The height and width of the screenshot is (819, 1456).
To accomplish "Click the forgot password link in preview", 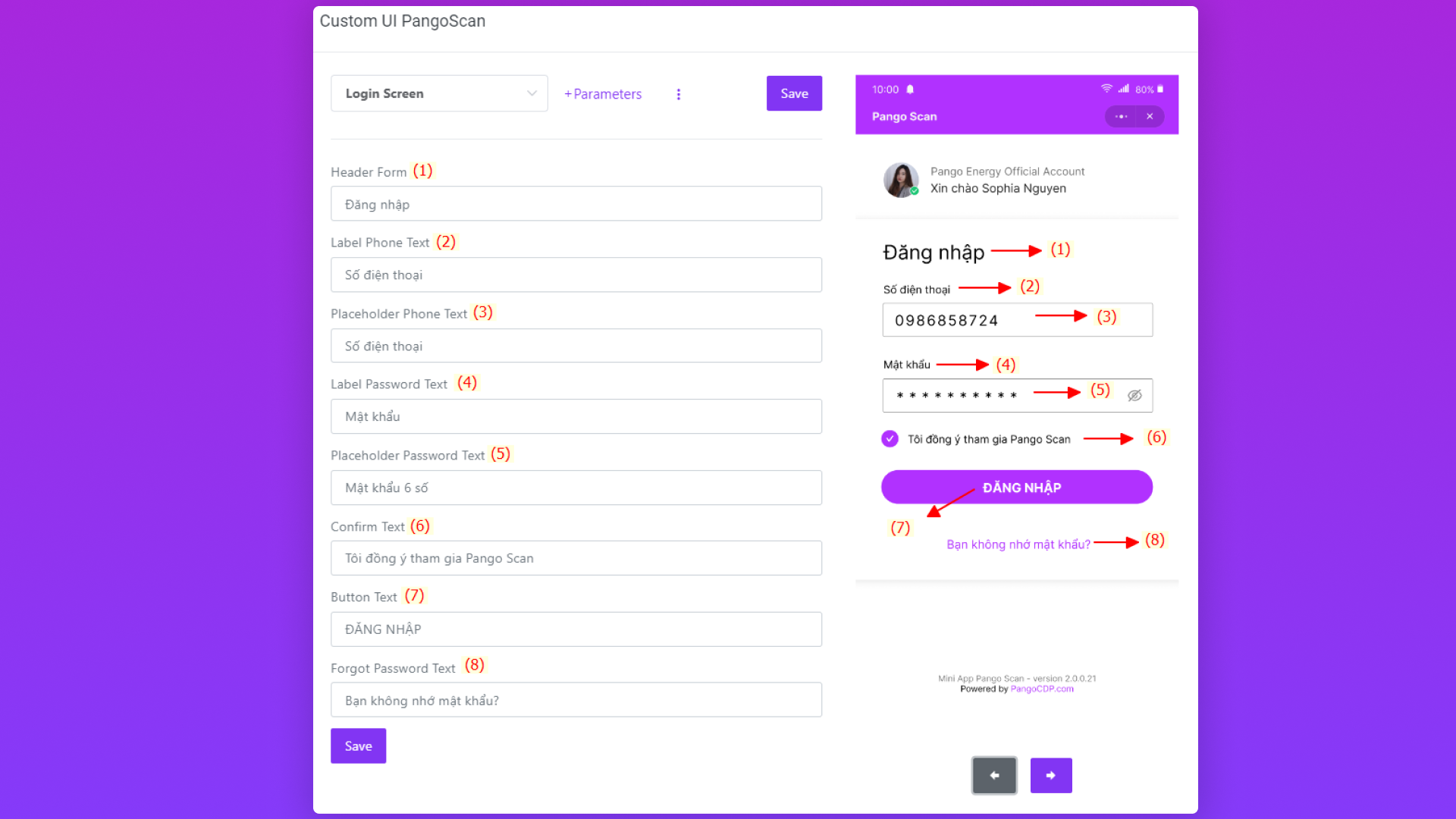I will point(1018,544).
